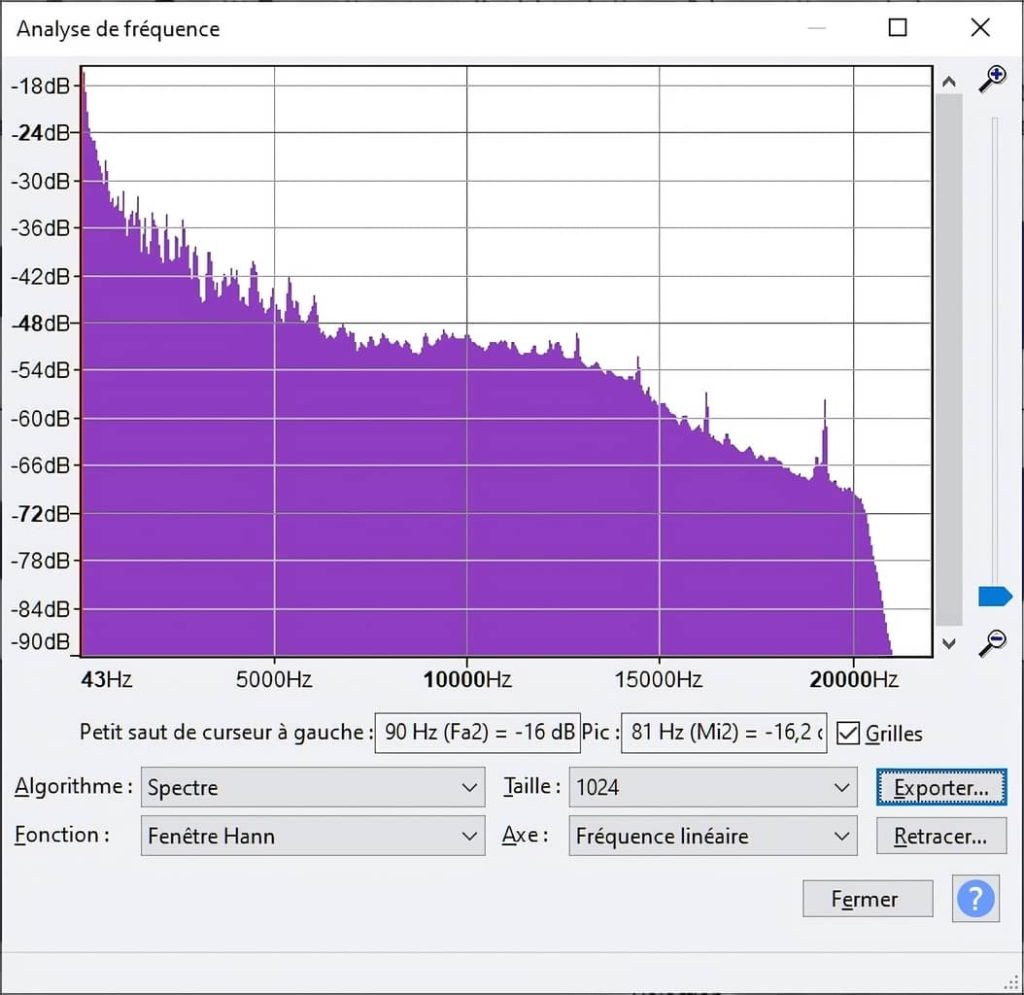Export the analysis with the Exporter button
This screenshot has height=995, width=1024.
940,787
